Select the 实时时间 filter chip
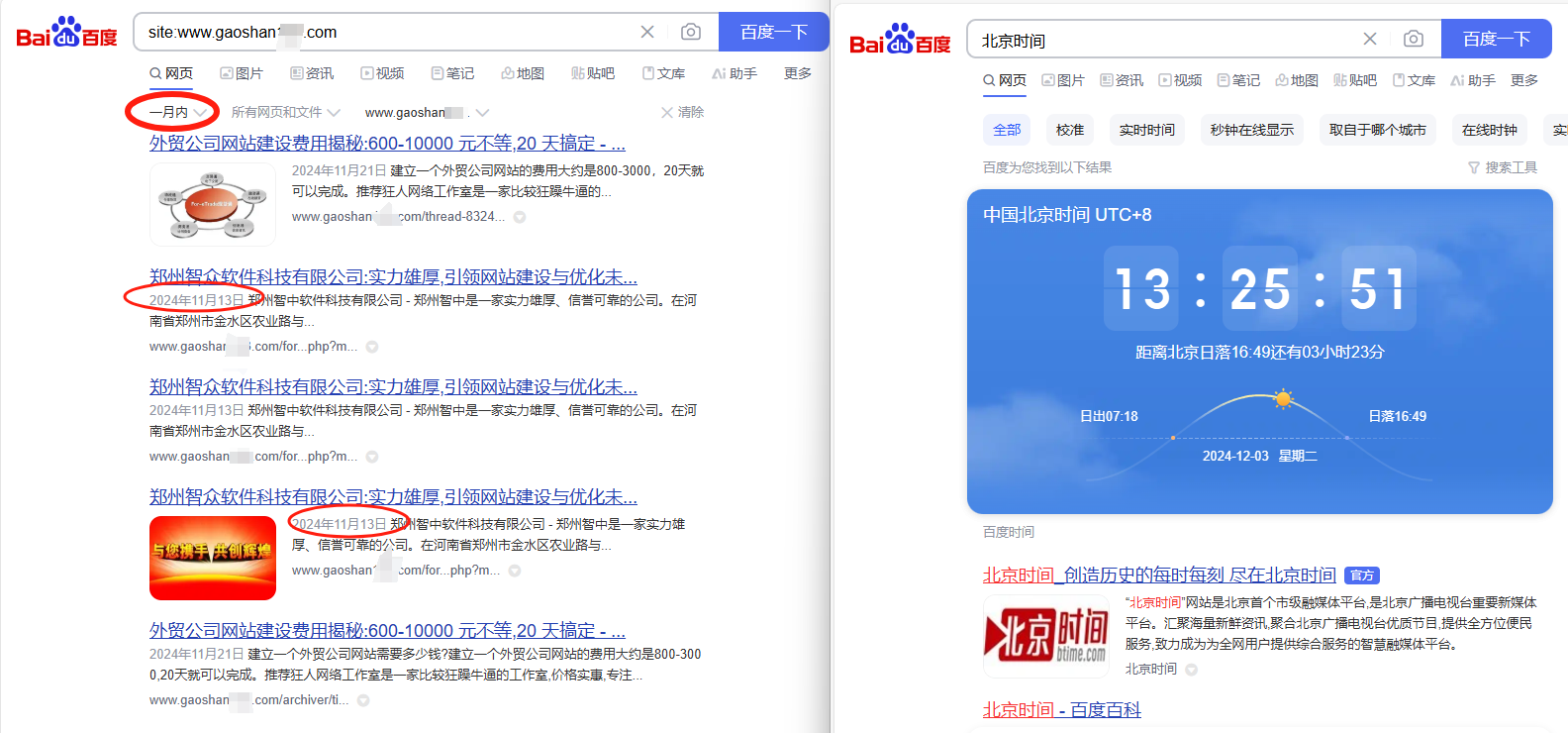The height and width of the screenshot is (733, 1568). tap(1147, 130)
